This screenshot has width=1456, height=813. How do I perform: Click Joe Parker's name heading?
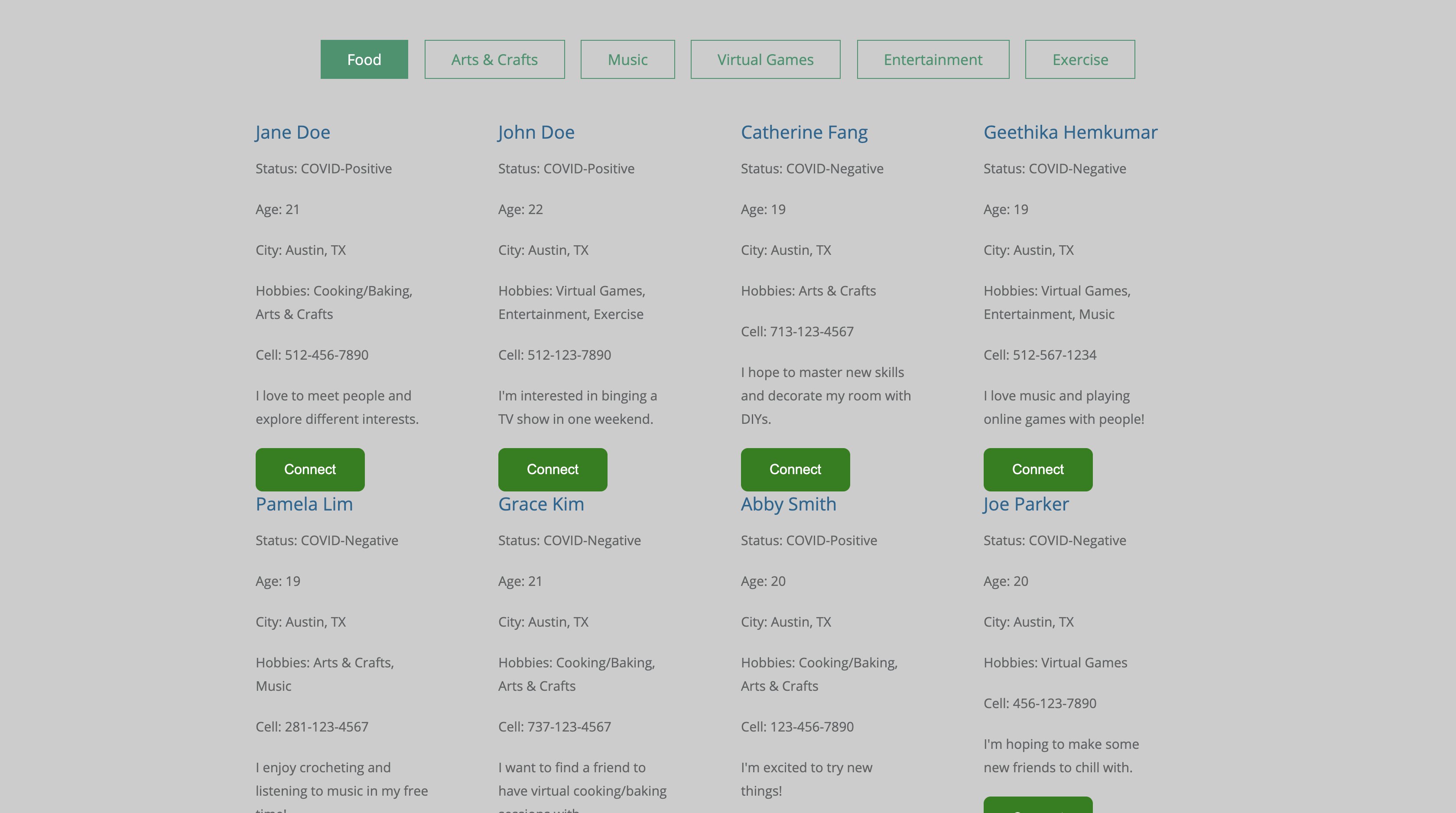click(x=1026, y=504)
